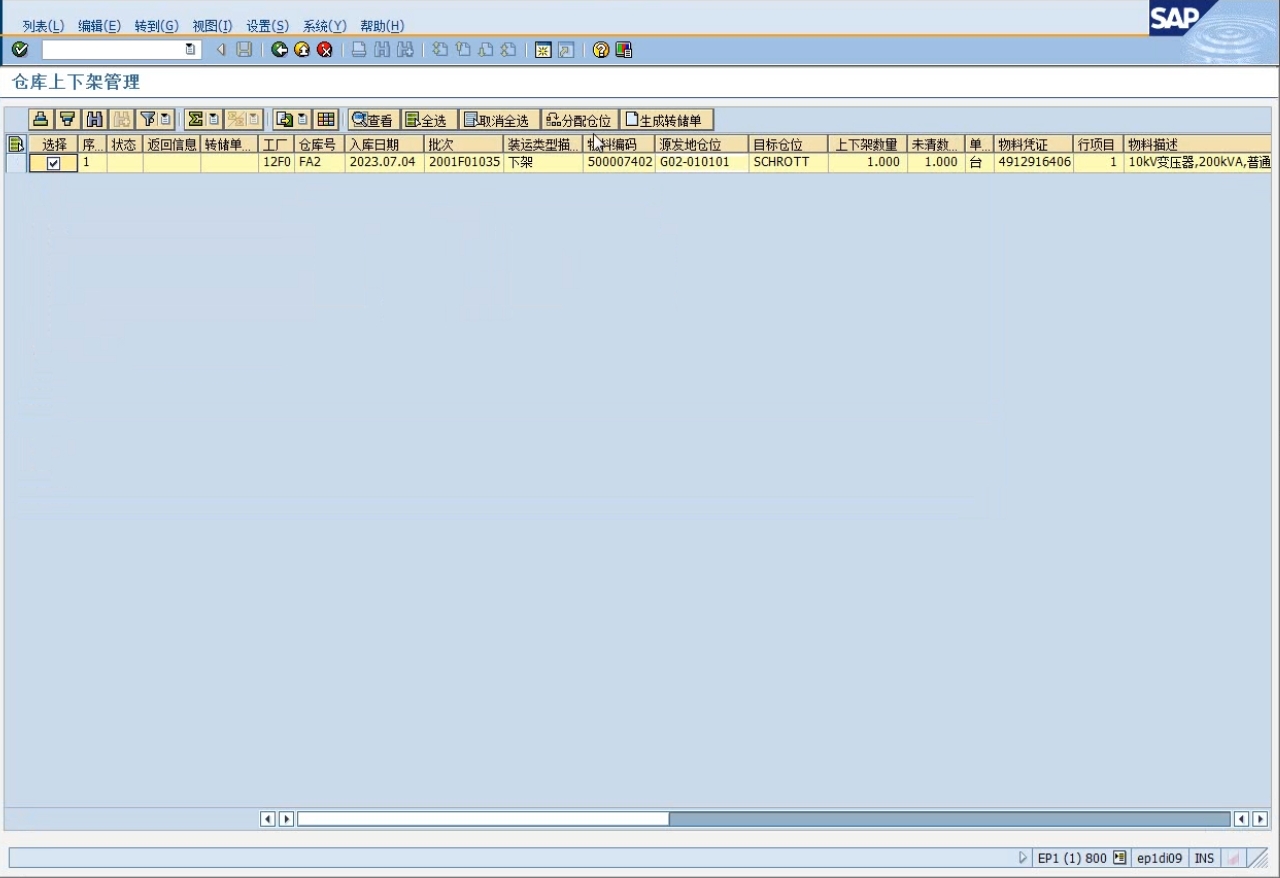Image resolution: width=1280 pixels, height=878 pixels.
Task: Click the row 1 selector at the left edge
Action: 15,163
